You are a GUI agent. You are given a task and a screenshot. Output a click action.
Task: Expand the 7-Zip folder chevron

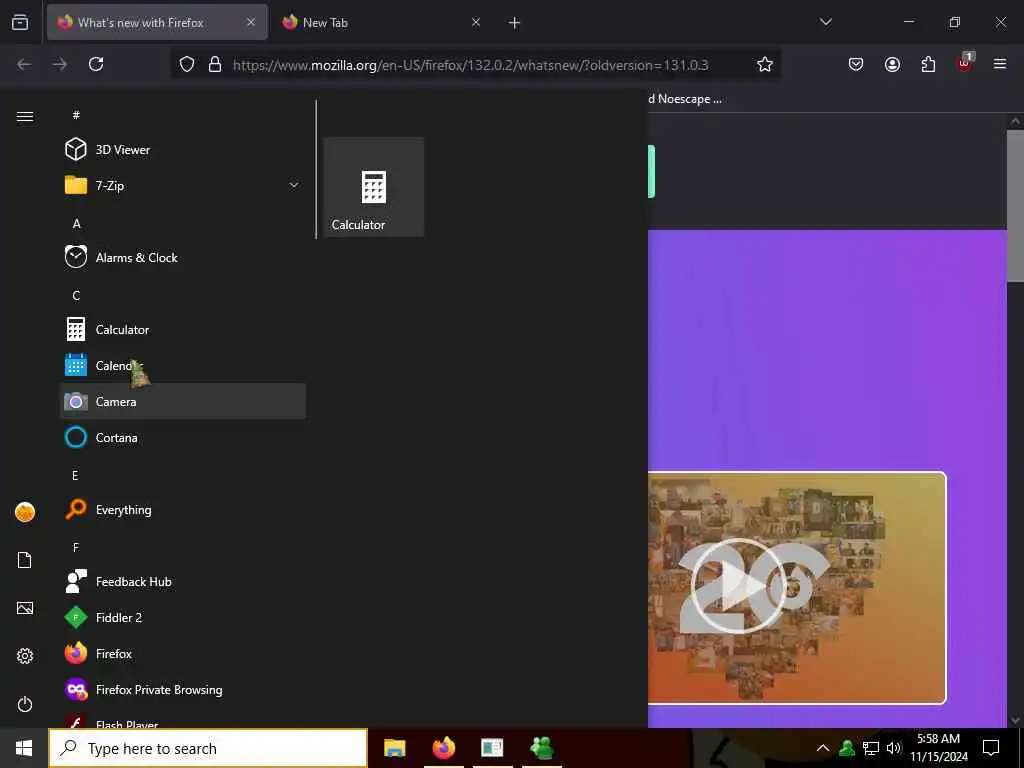pos(294,185)
